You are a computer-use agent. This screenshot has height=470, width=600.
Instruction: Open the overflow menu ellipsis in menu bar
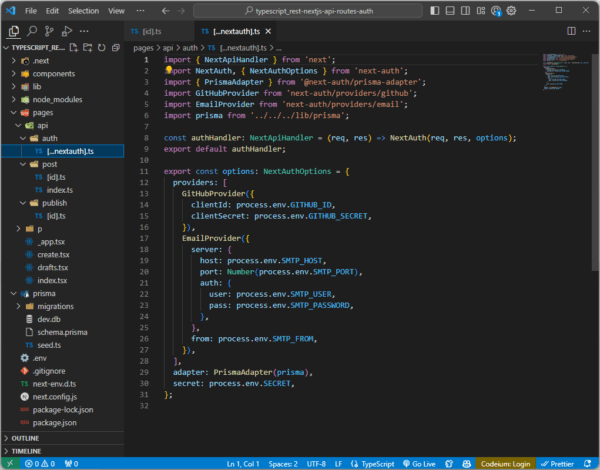tap(140, 11)
